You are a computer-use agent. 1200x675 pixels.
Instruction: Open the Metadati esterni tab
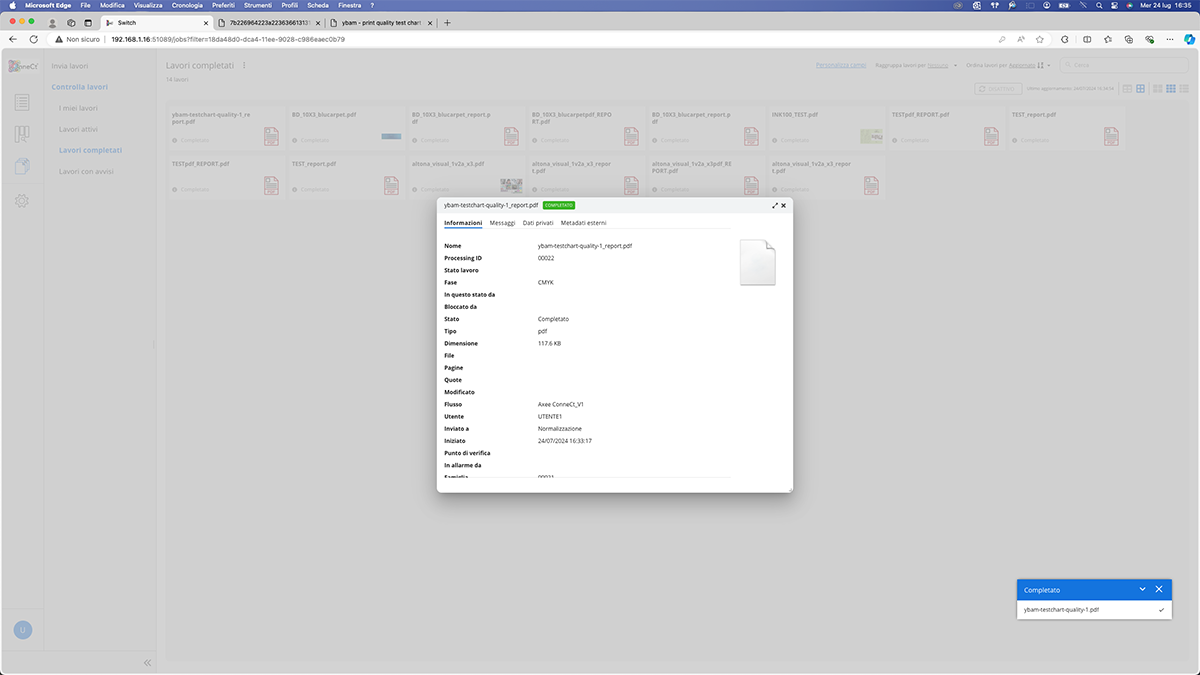583,223
